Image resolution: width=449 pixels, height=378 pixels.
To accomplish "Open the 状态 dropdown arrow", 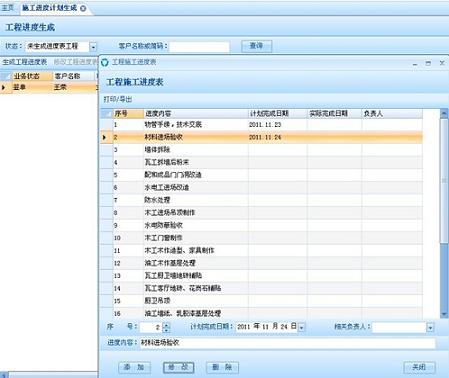I will [x=93, y=47].
